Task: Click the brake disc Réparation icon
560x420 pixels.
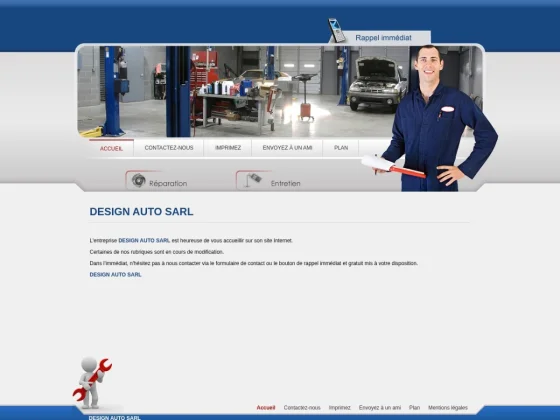Action: pos(139,180)
